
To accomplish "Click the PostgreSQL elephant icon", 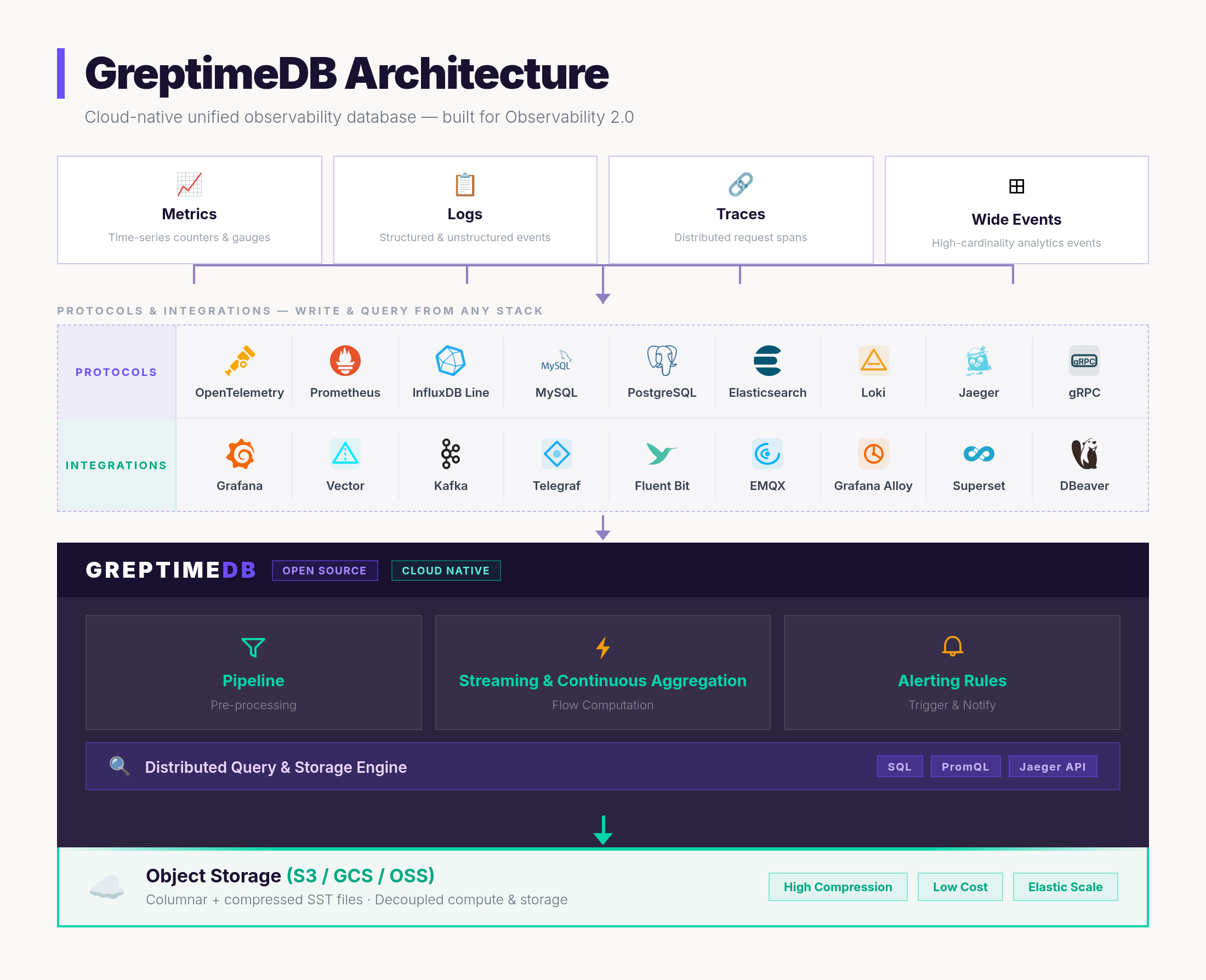I will [662, 360].
